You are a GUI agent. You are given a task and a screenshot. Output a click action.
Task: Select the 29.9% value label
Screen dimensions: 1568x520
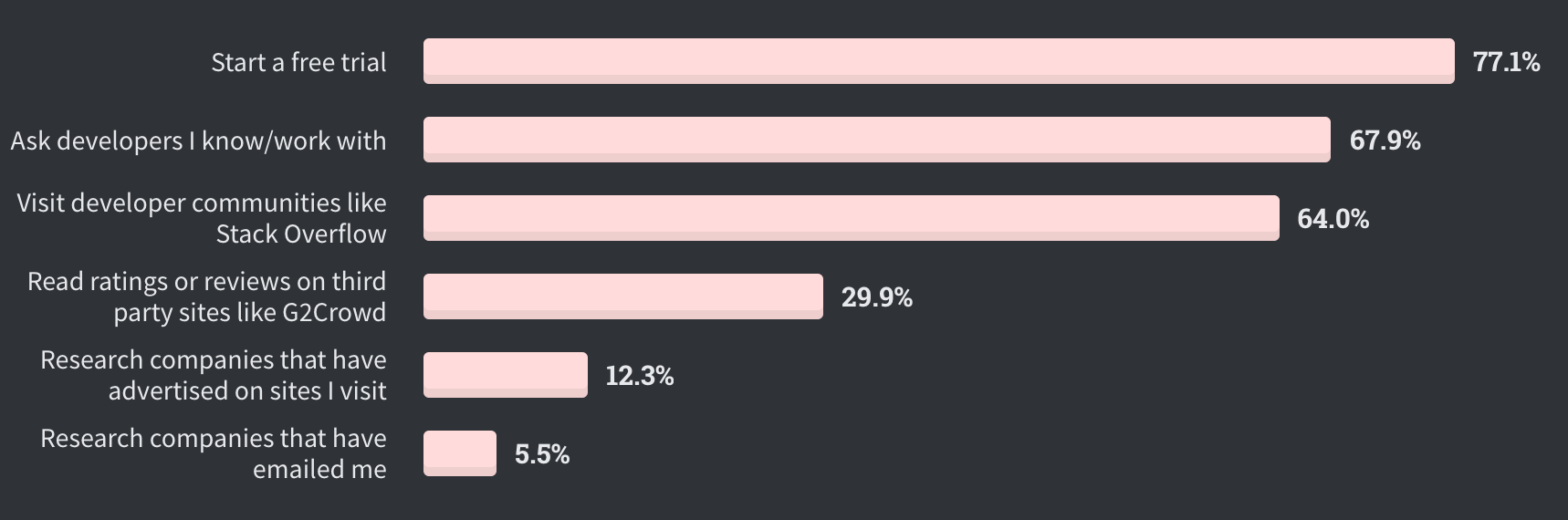pos(876,297)
